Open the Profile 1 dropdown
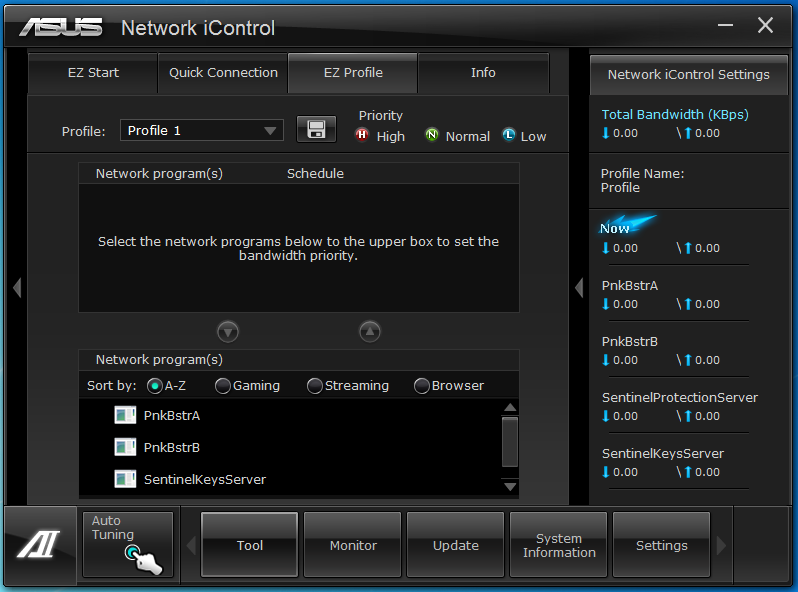Viewport: 798px width, 592px height. [x=202, y=130]
